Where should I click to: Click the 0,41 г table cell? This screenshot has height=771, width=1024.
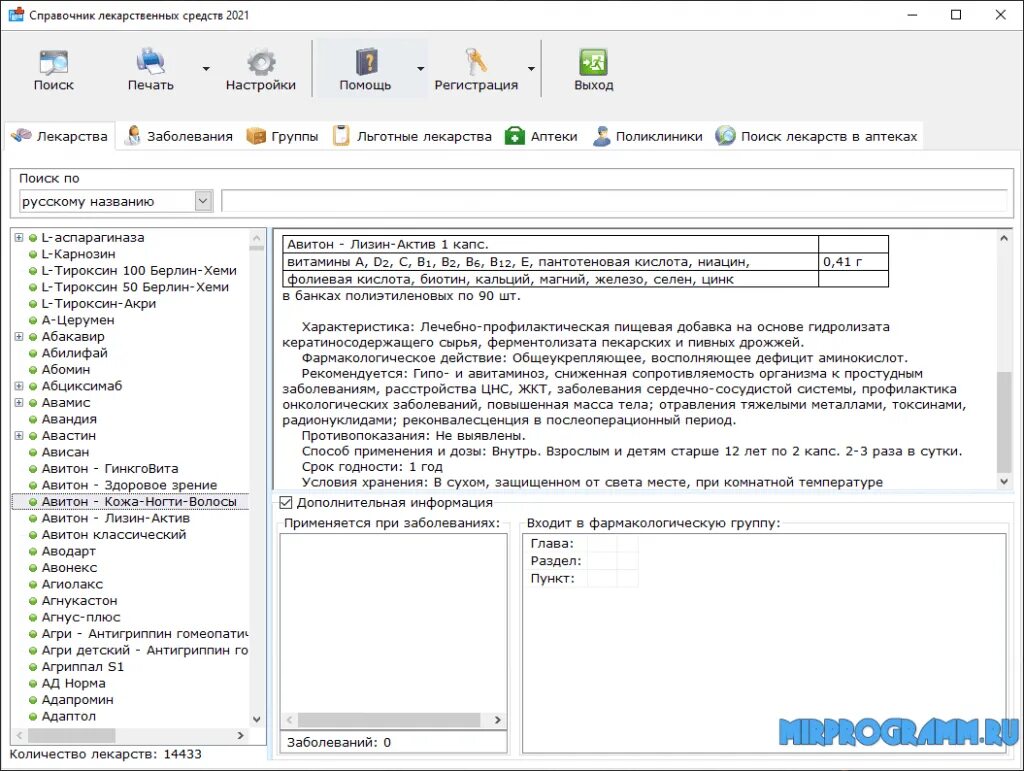coord(853,262)
